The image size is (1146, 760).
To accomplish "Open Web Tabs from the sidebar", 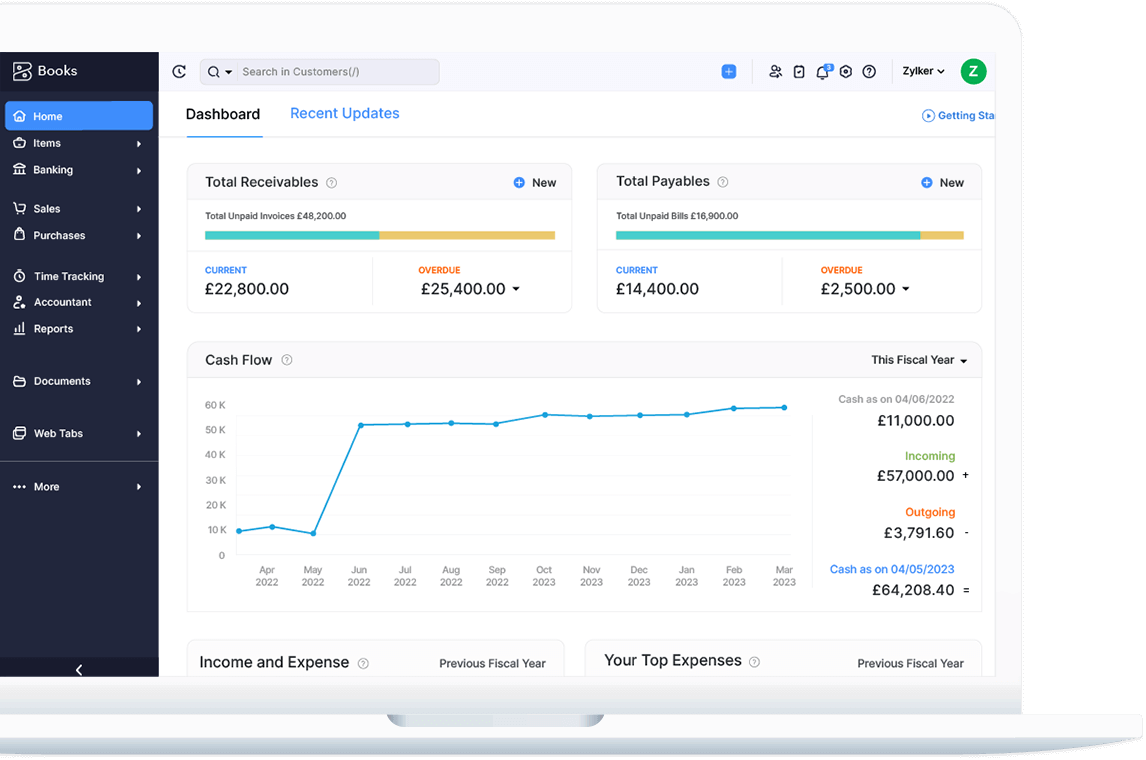I will click(60, 433).
